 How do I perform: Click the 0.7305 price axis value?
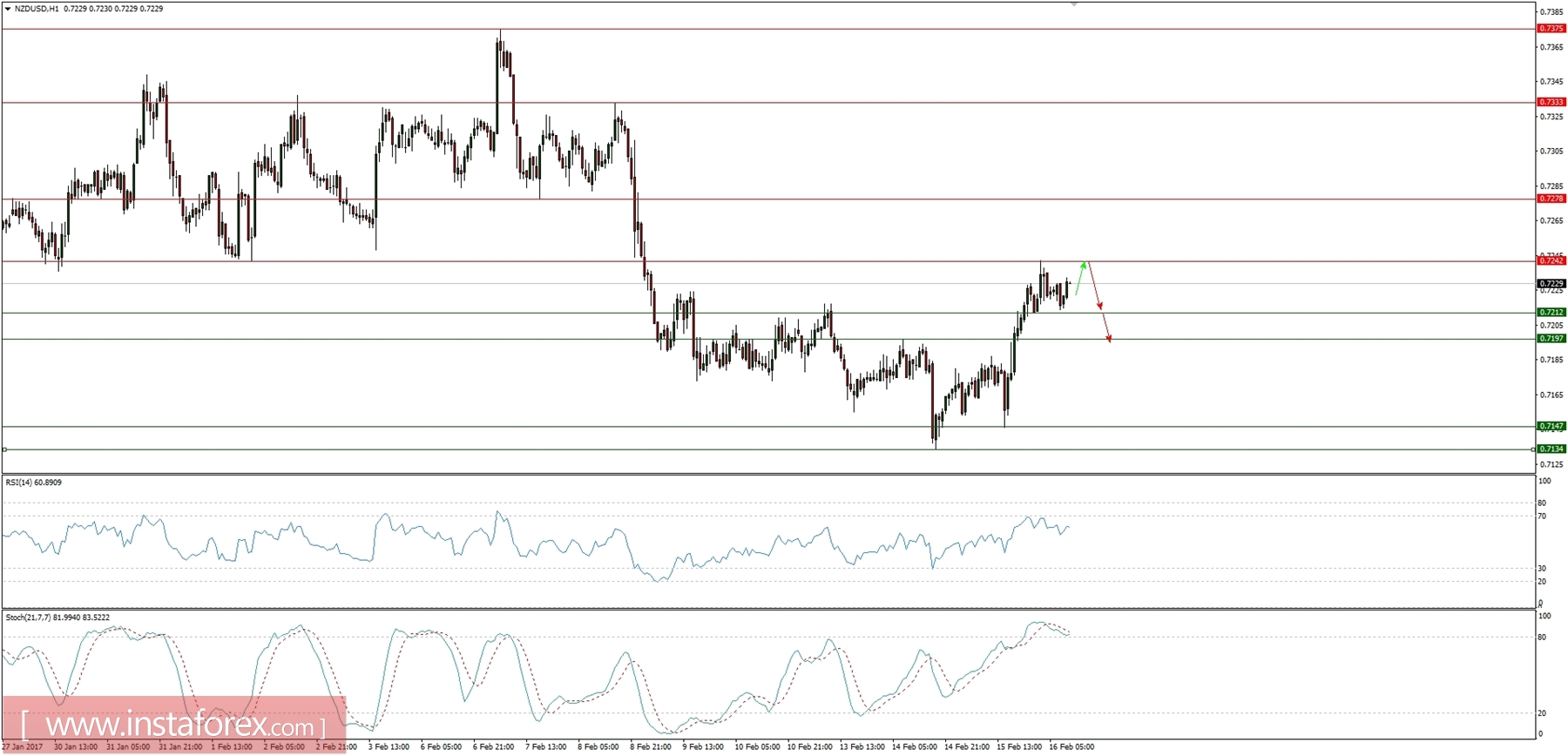1551,151
